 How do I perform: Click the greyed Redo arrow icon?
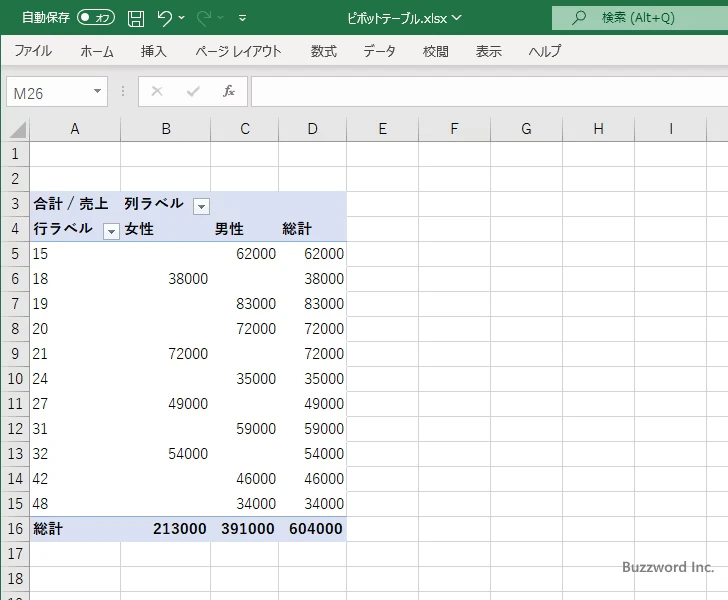pos(204,18)
